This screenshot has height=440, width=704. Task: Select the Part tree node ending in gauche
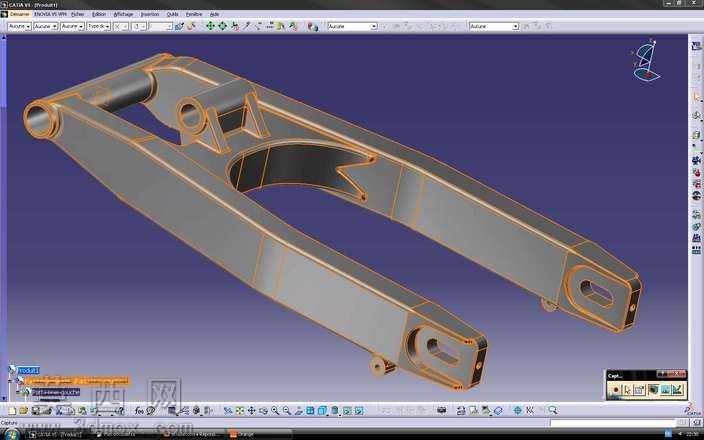(56, 392)
